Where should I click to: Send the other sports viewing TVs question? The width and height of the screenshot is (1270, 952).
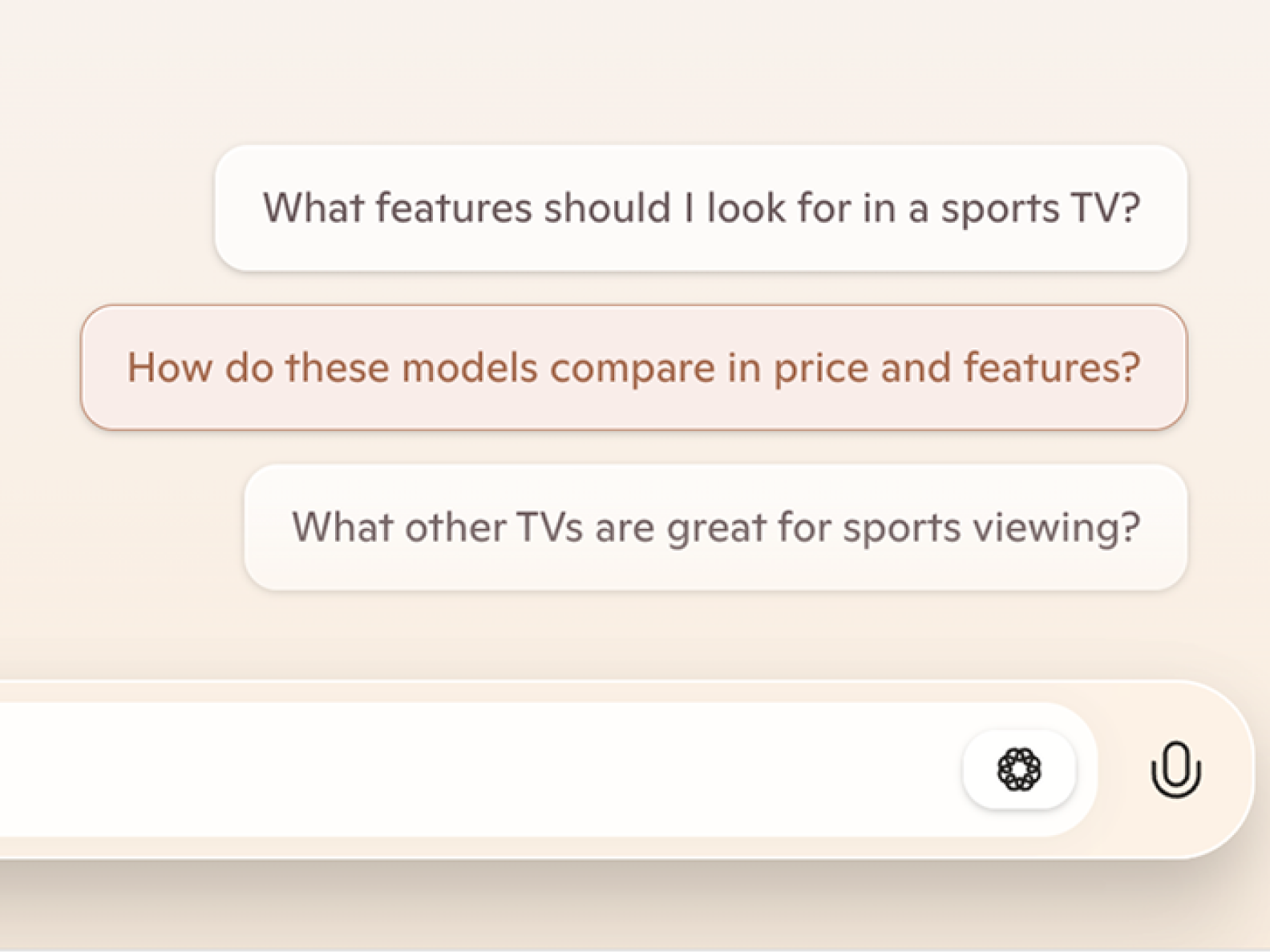point(715,527)
